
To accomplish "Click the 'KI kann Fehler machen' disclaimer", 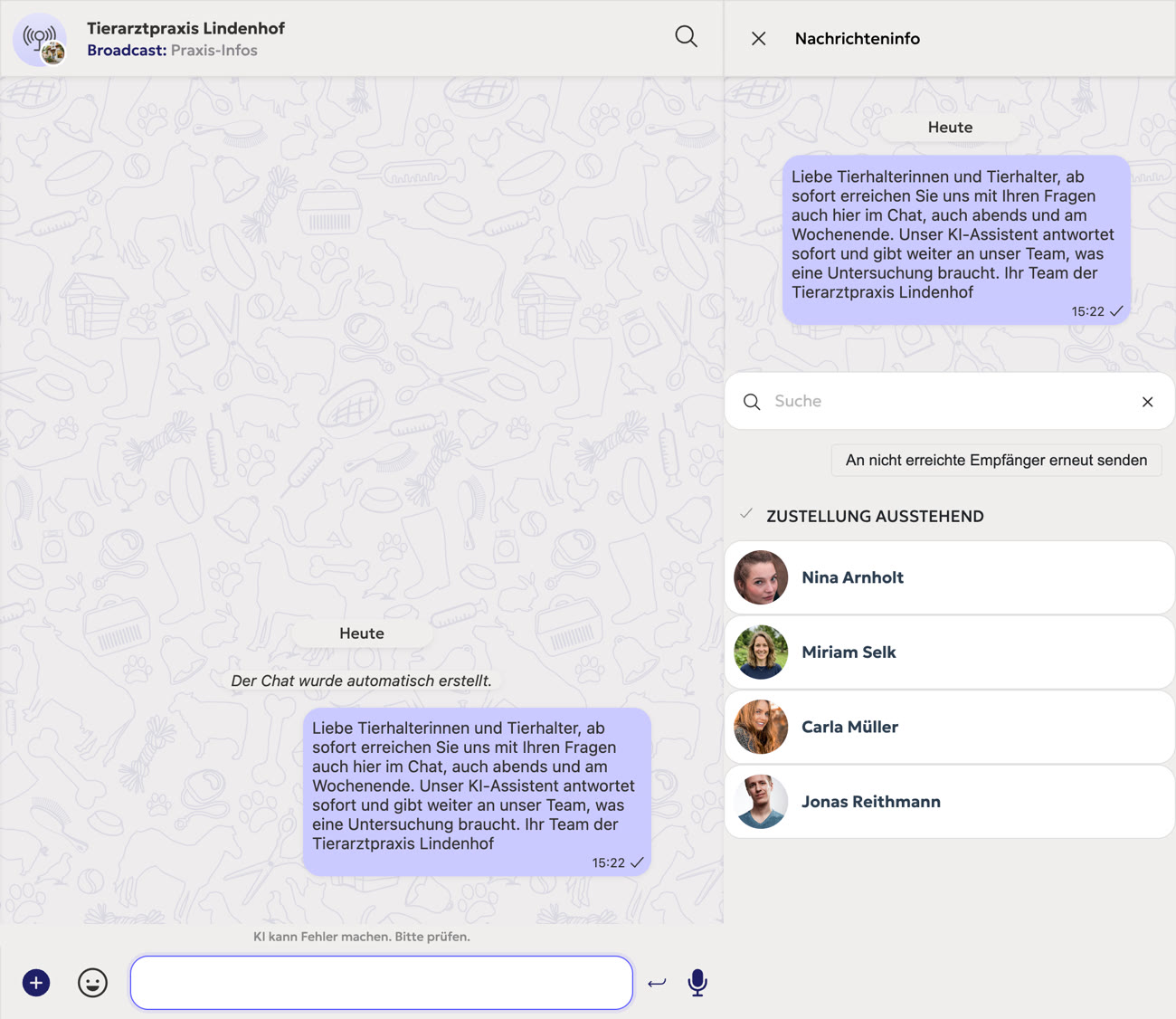I will click(362, 937).
